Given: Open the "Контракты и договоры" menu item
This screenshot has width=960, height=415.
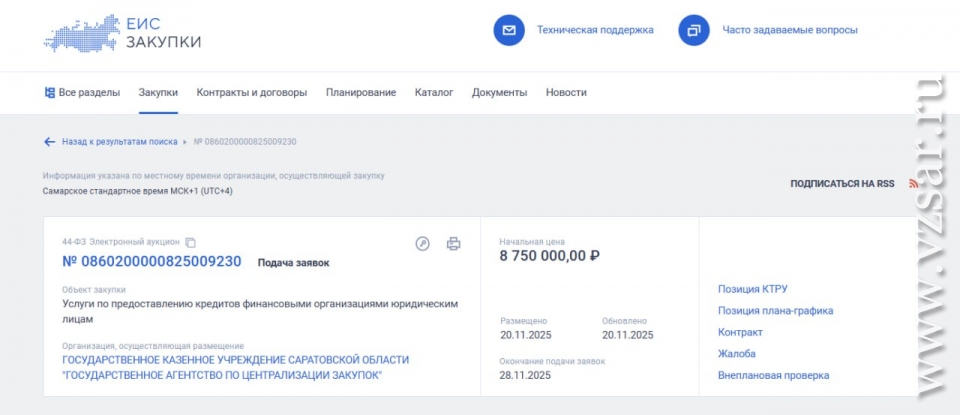Looking at the screenshot, I should tap(252, 93).
